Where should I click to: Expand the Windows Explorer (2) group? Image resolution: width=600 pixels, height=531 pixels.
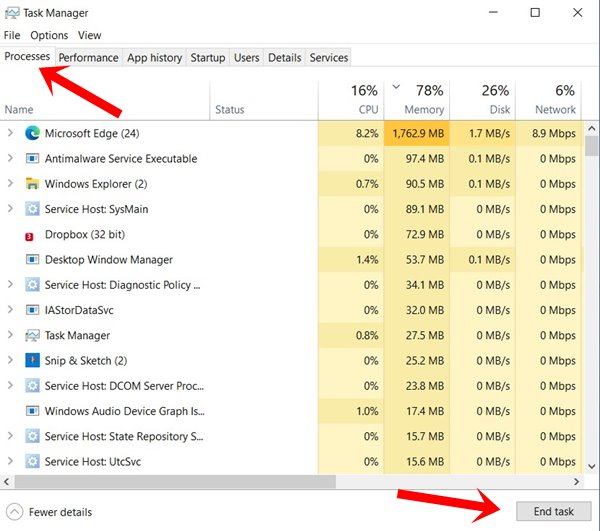(x=10, y=183)
